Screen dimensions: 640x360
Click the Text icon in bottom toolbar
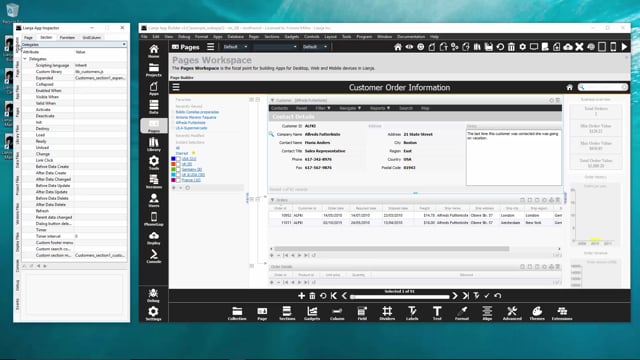pos(437,313)
